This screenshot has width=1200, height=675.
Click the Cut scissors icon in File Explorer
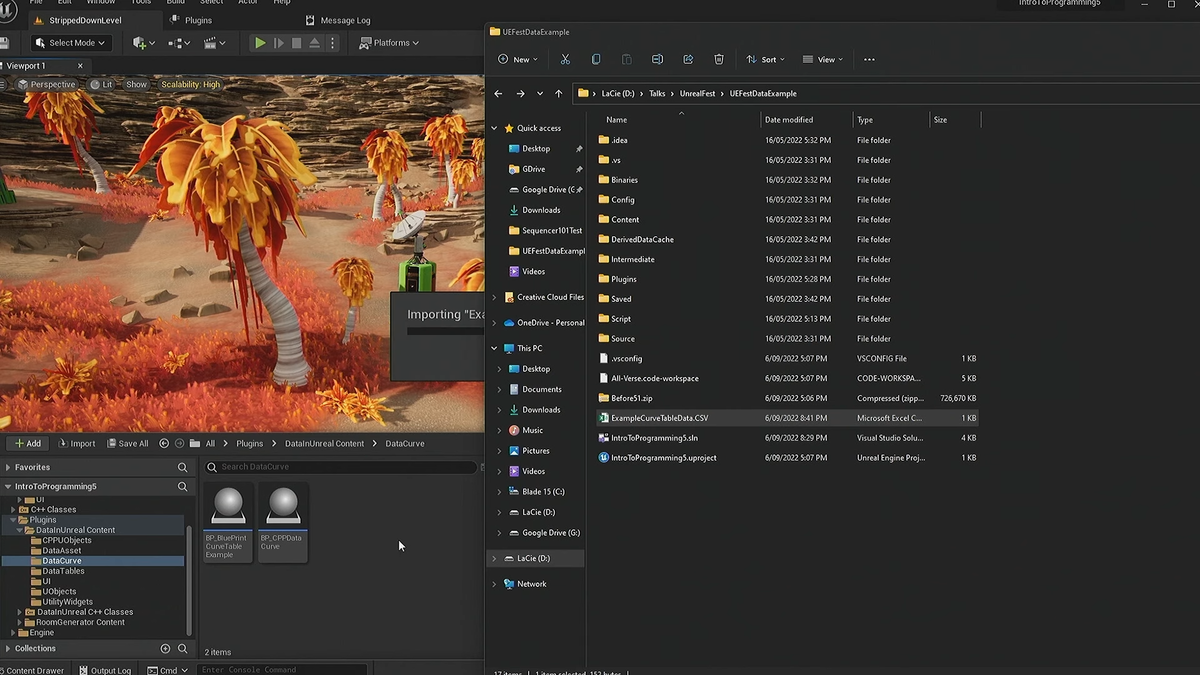[x=565, y=60]
